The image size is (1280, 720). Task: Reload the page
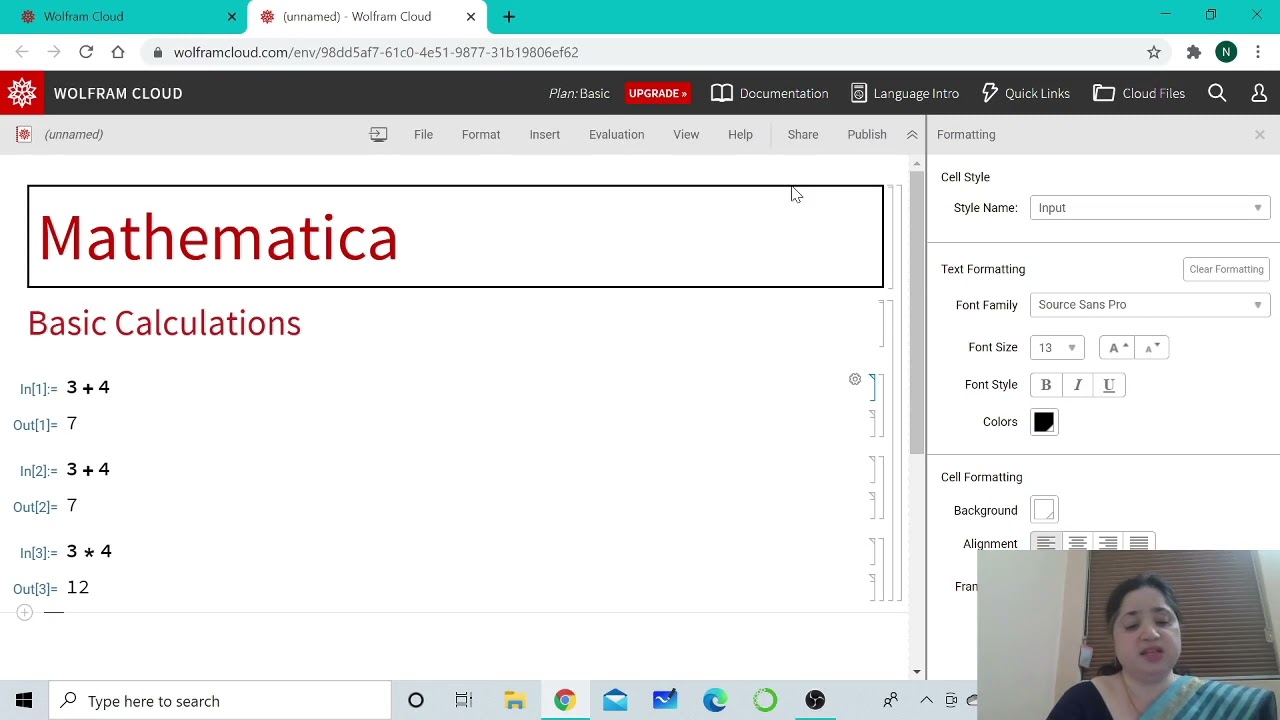(x=86, y=52)
